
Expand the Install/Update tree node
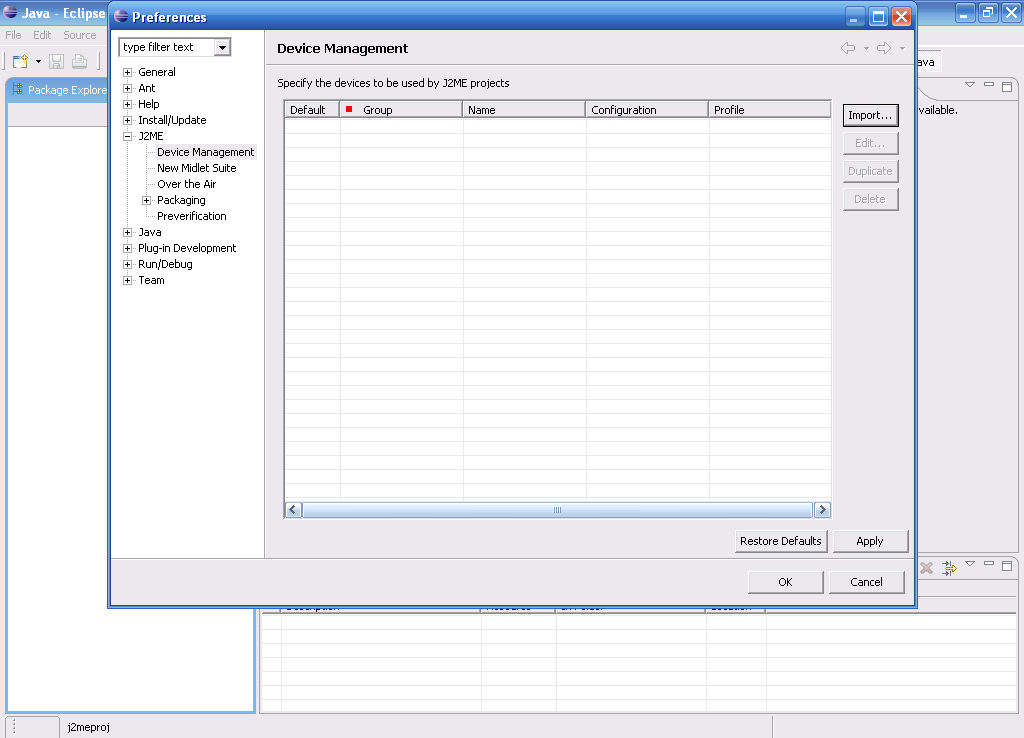point(128,120)
